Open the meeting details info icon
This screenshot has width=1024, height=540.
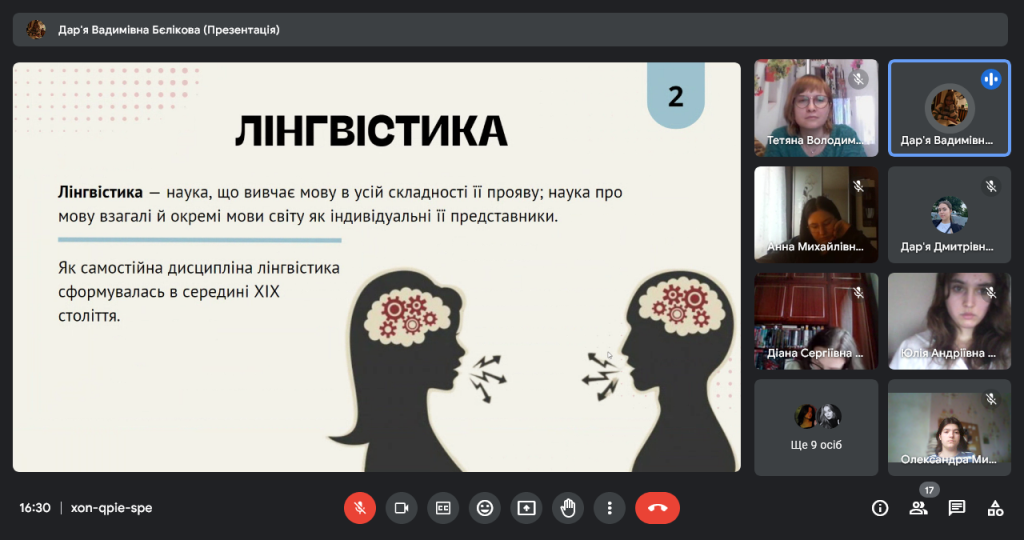pyautogui.click(x=880, y=508)
